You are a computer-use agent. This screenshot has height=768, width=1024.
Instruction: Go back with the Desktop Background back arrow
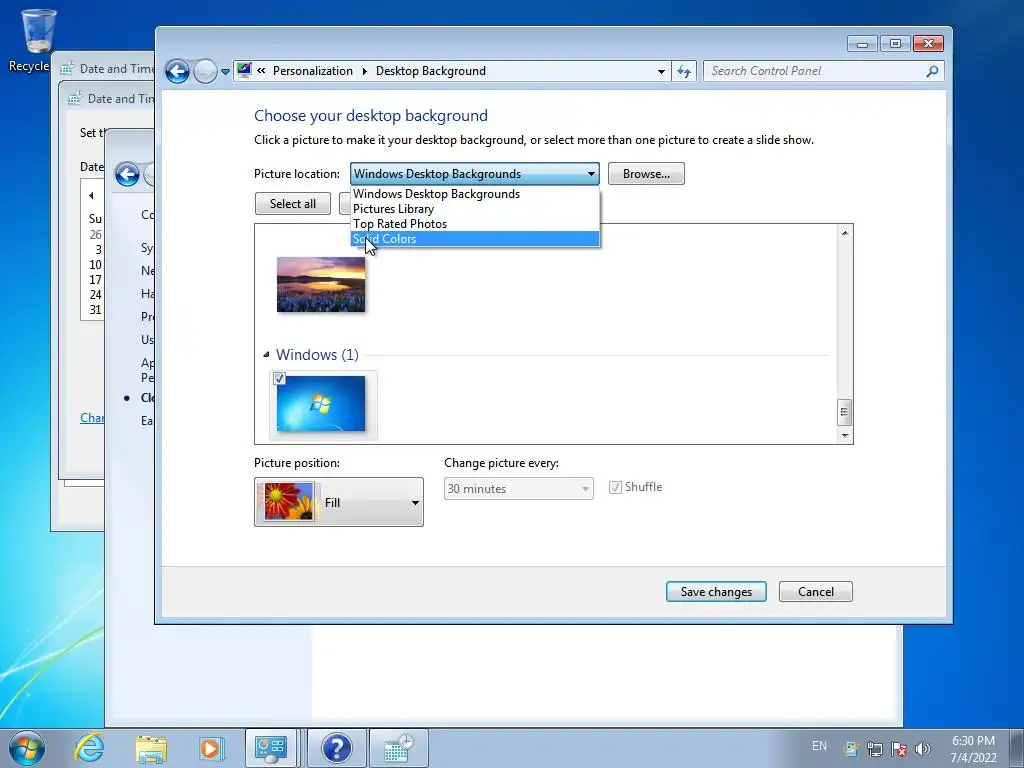click(177, 71)
